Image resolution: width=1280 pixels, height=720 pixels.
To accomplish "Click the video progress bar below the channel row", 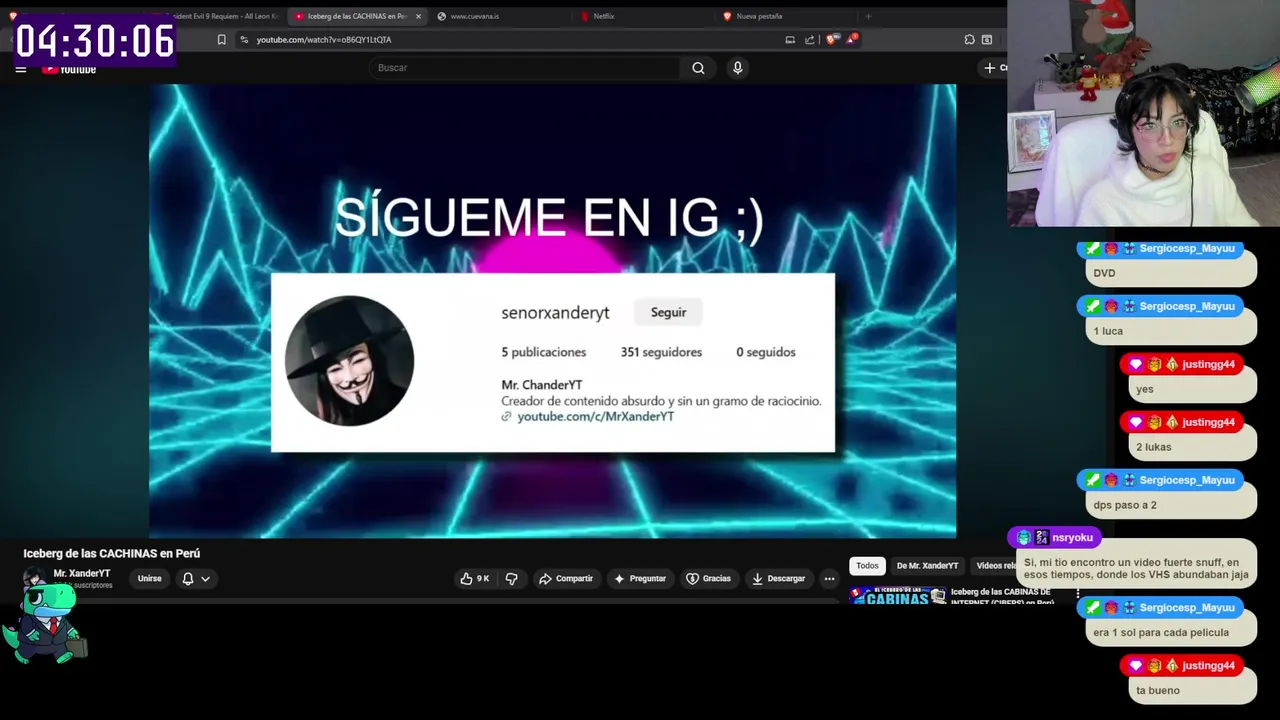I will pos(430,602).
